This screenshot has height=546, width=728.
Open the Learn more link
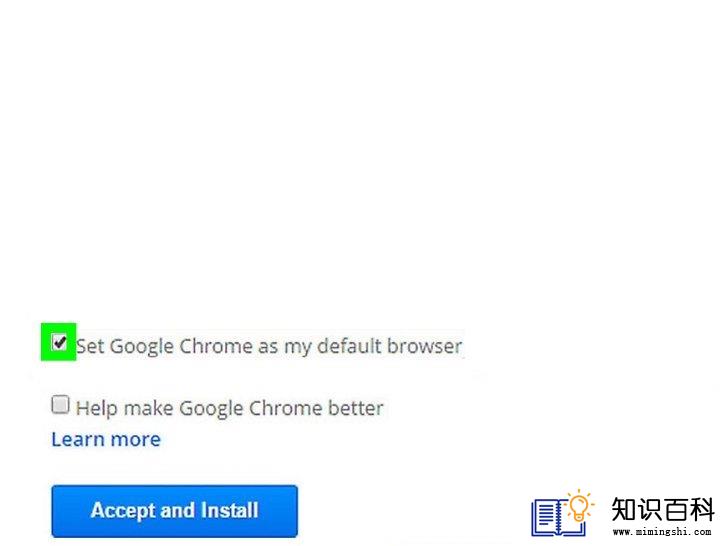click(x=106, y=439)
